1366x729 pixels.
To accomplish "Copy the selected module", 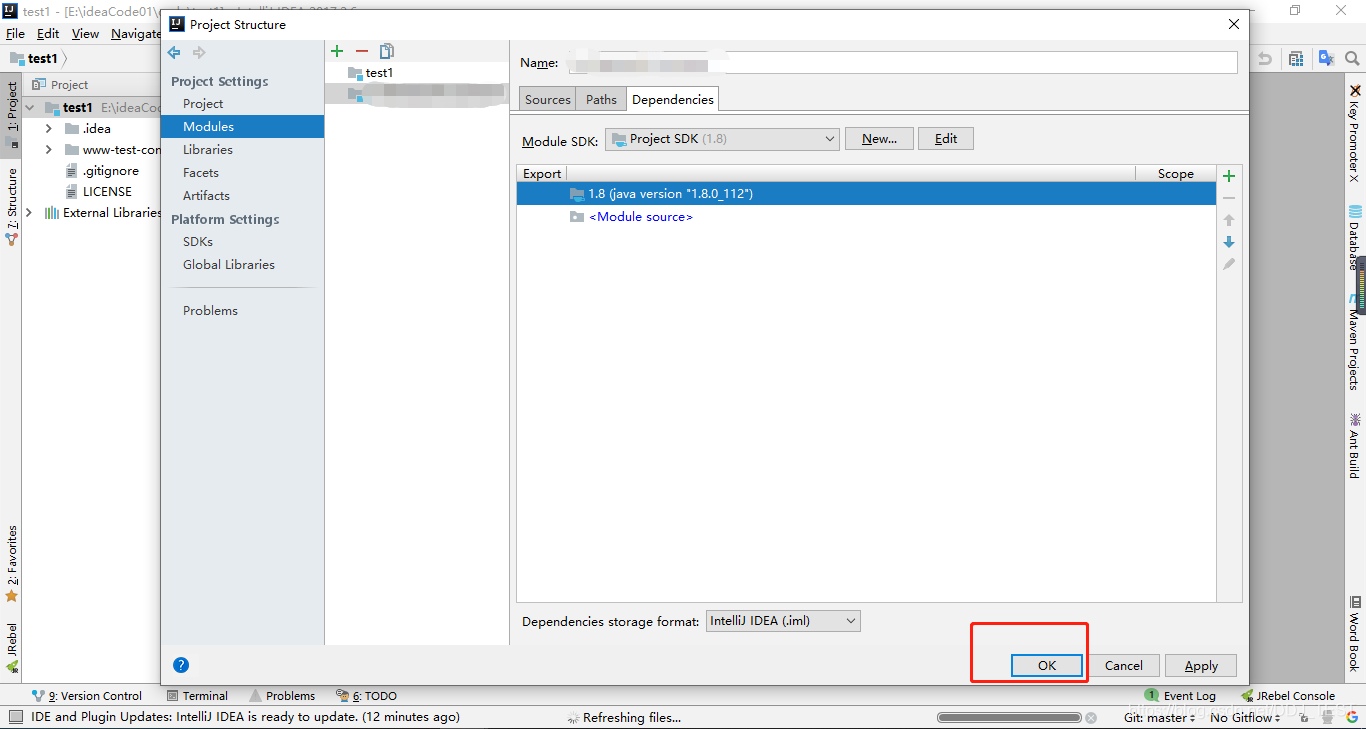I will (387, 51).
